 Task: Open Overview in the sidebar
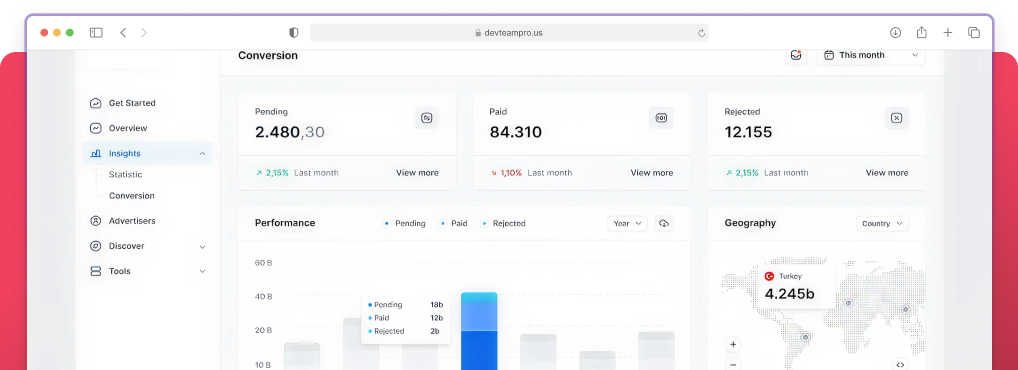[128, 129]
